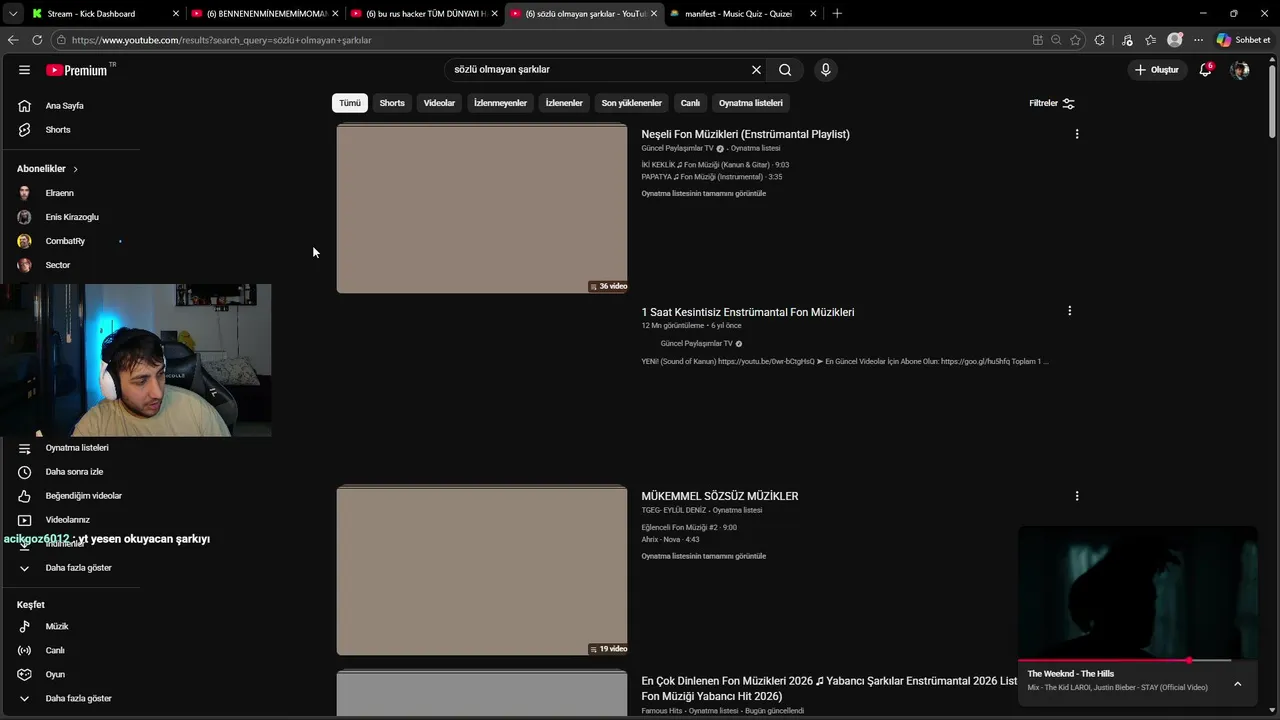Open the zoom magnifier in address bar

(1056, 40)
